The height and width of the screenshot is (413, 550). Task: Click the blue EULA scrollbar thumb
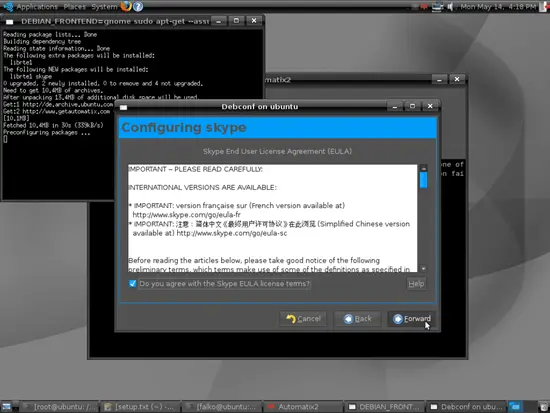tap(423, 180)
